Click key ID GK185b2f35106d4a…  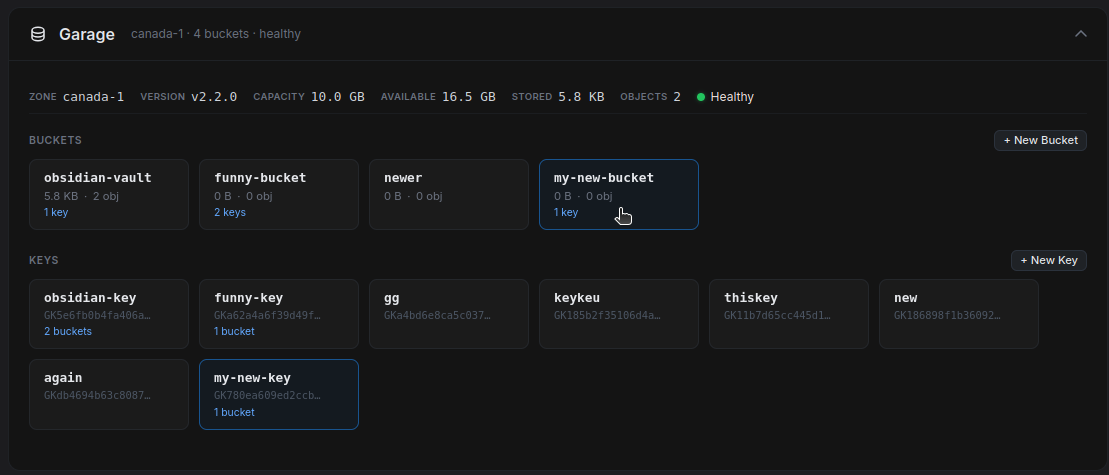[x=607, y=315]
